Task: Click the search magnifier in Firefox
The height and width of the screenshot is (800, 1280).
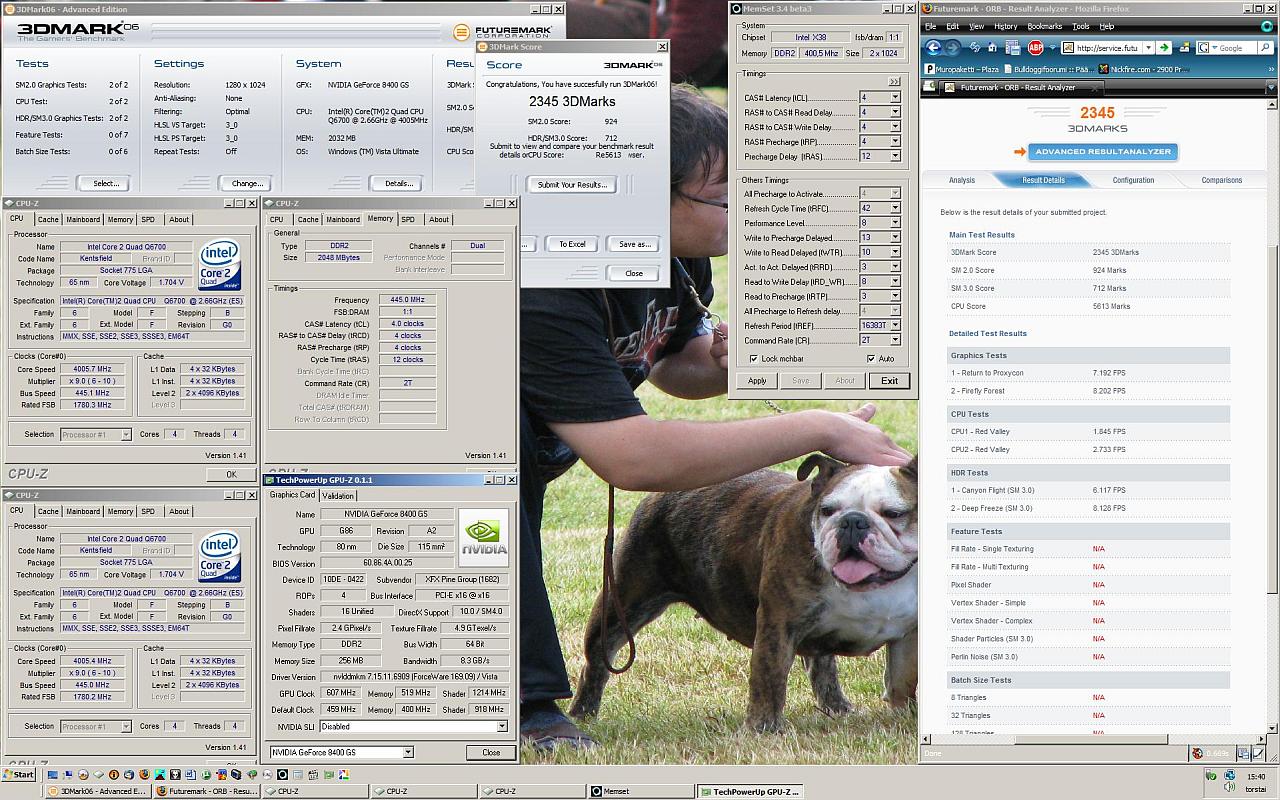Action: click(1266, 47)
